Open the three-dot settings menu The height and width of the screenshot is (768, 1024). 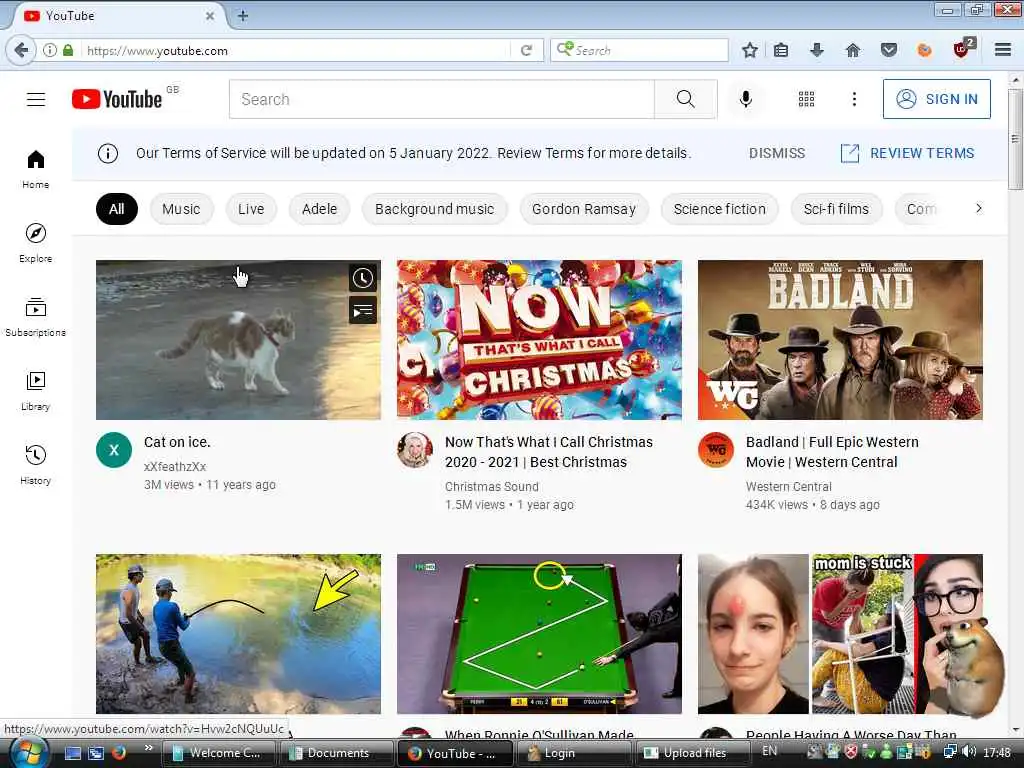point(854,99)
